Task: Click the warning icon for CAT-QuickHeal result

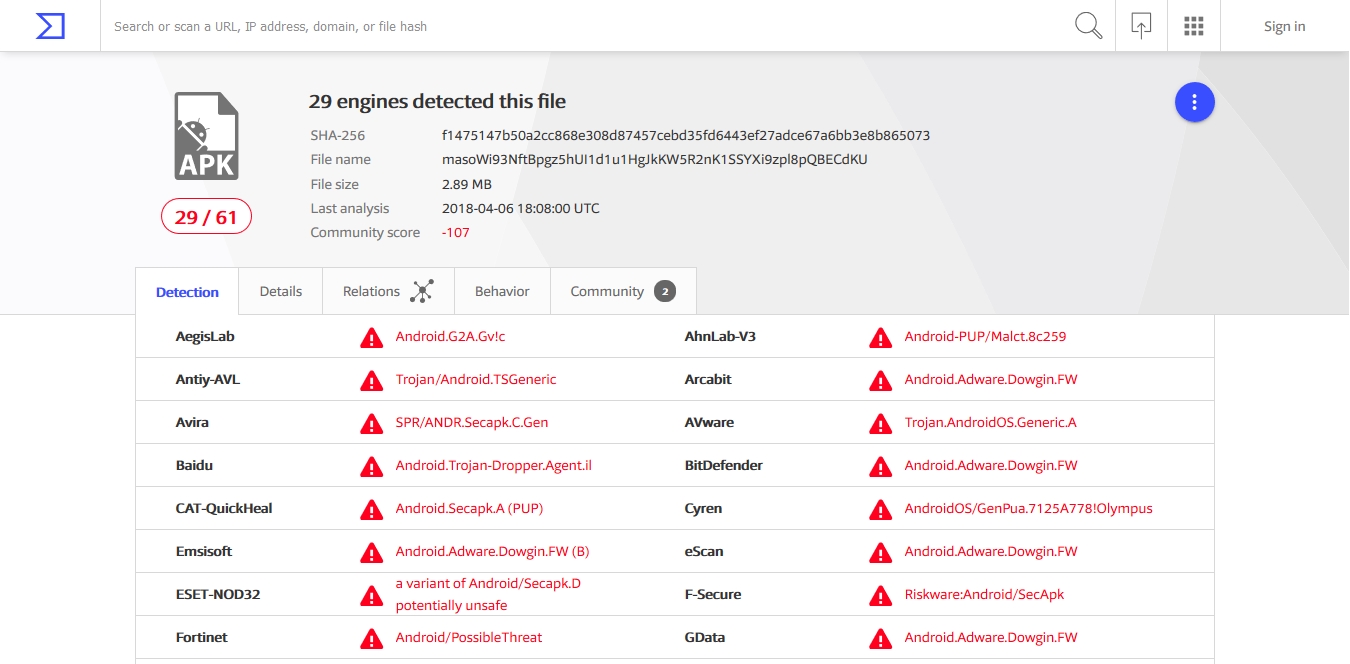Action: point(371,510)
